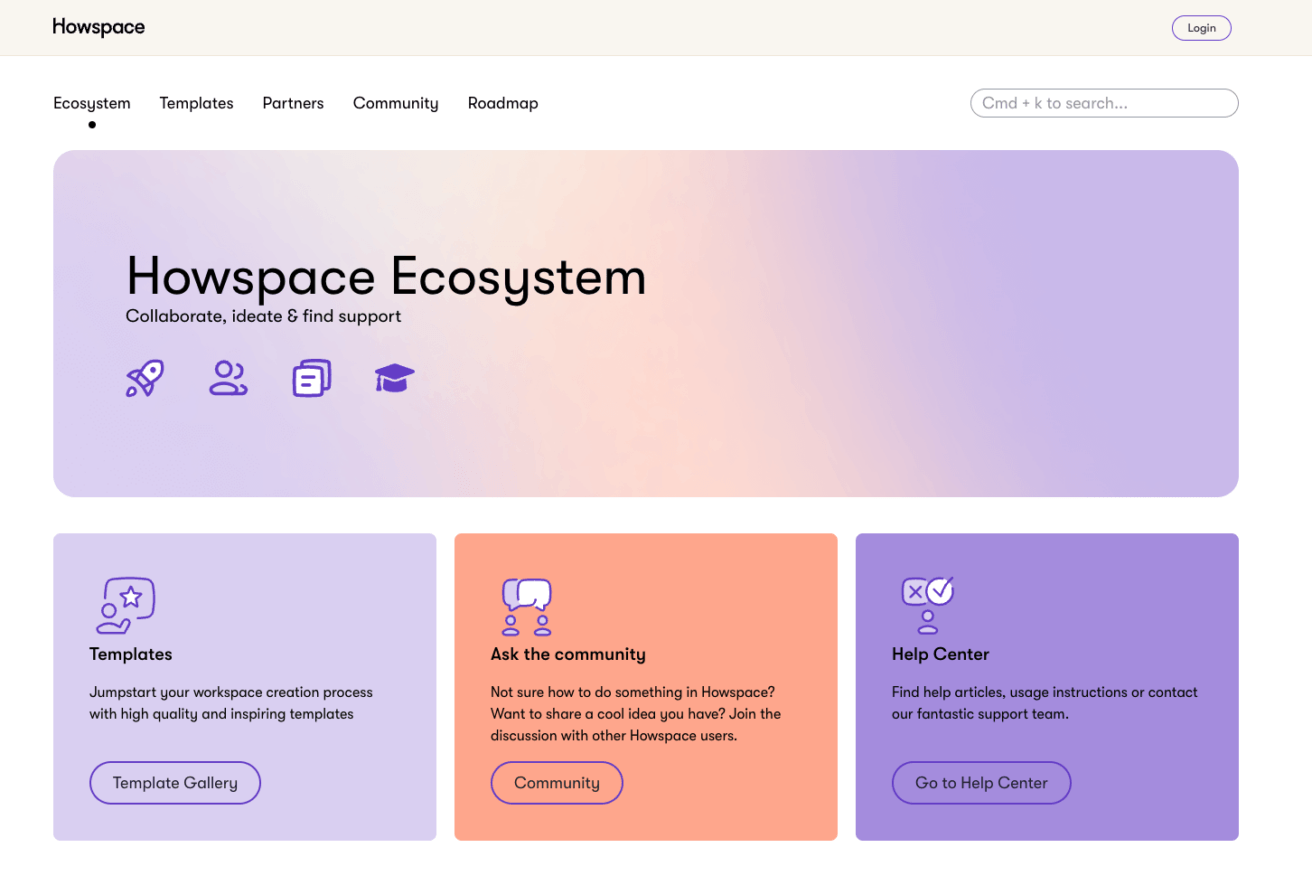Open the Roadmap navigation tab

[503, 103]
